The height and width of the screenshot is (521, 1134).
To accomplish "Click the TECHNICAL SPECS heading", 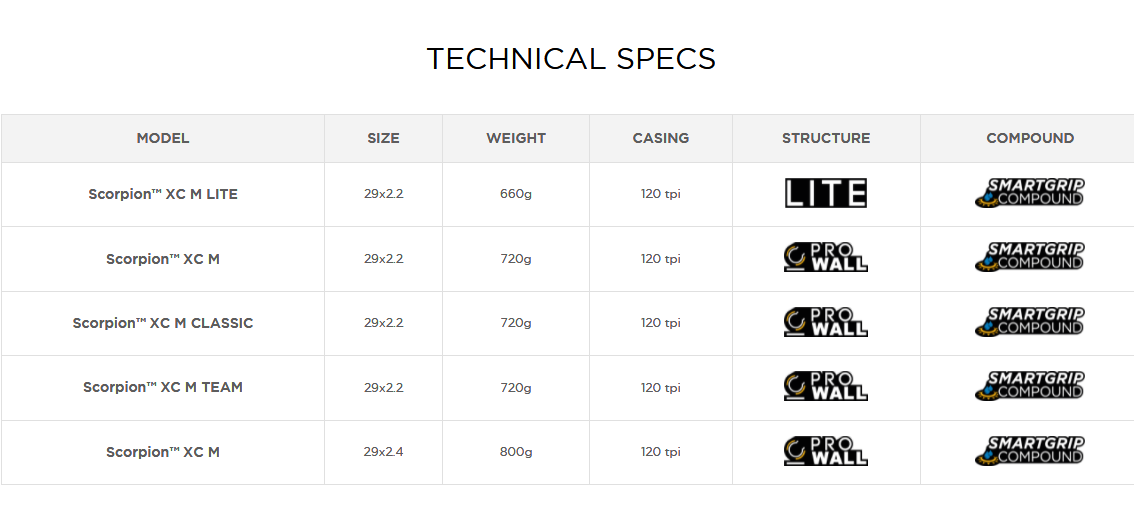I will click(571, 59).
